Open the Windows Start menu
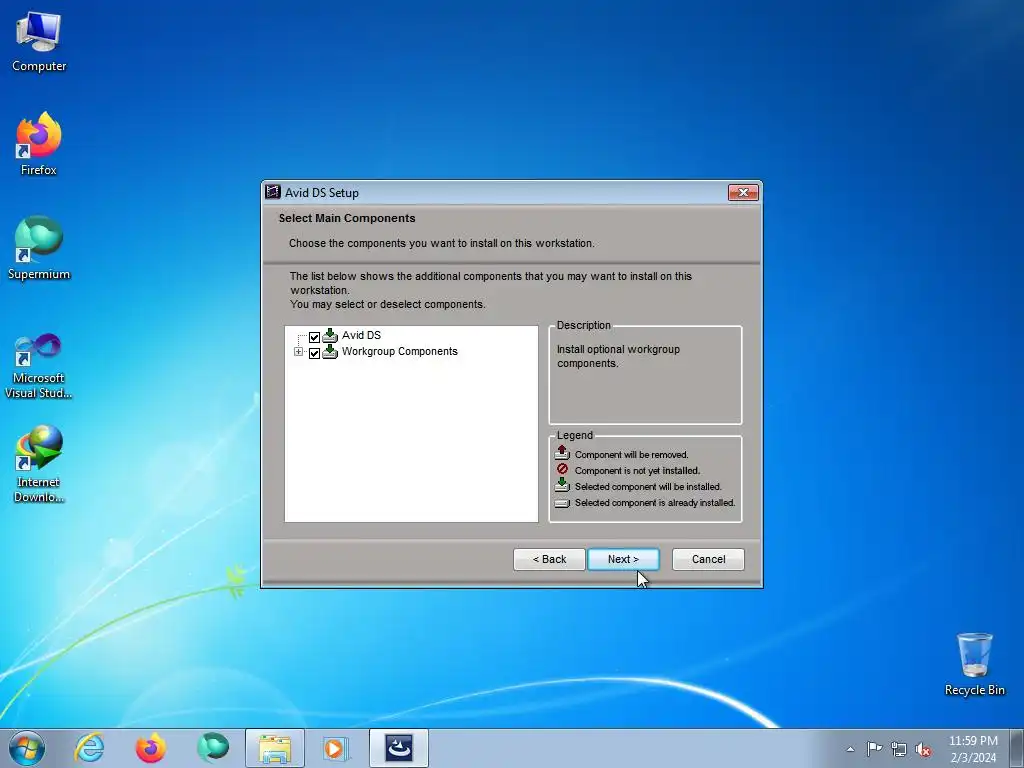The width and height of the screenshot is (1024, 768). click(27, 748)
